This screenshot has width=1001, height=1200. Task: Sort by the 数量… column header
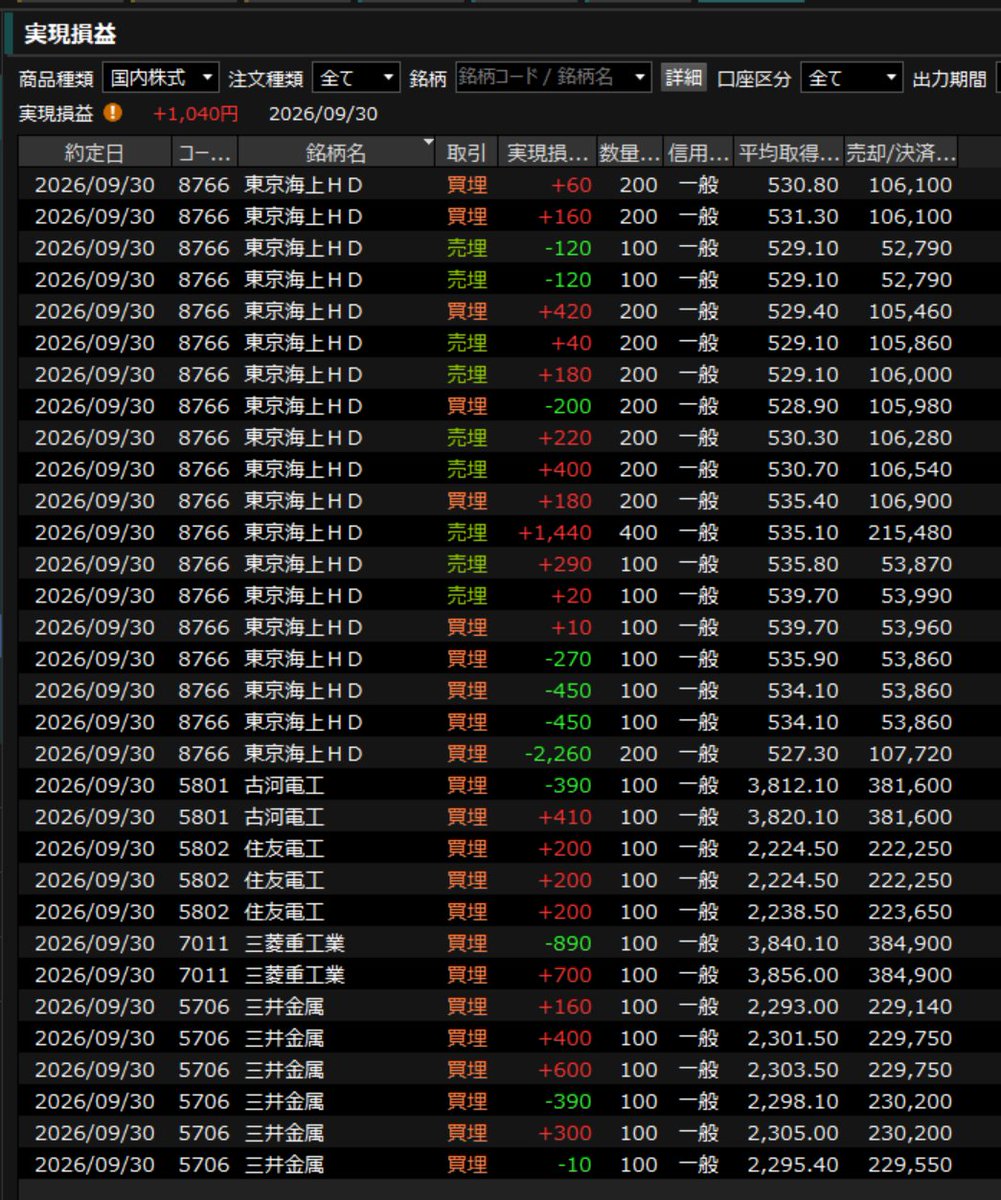(x=630, y=153)
